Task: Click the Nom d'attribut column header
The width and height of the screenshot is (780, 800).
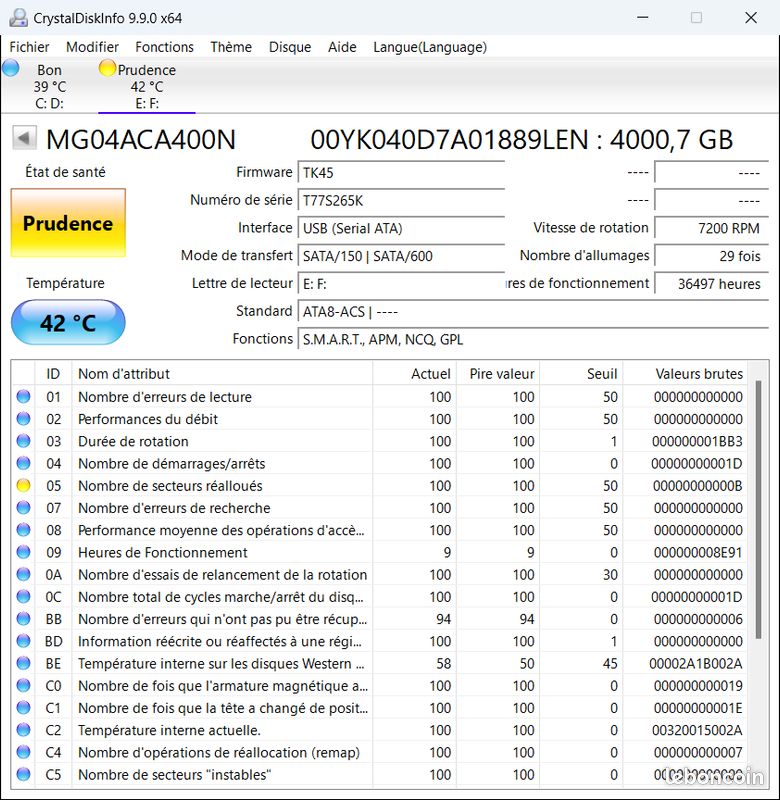Action: coord(222,373)
